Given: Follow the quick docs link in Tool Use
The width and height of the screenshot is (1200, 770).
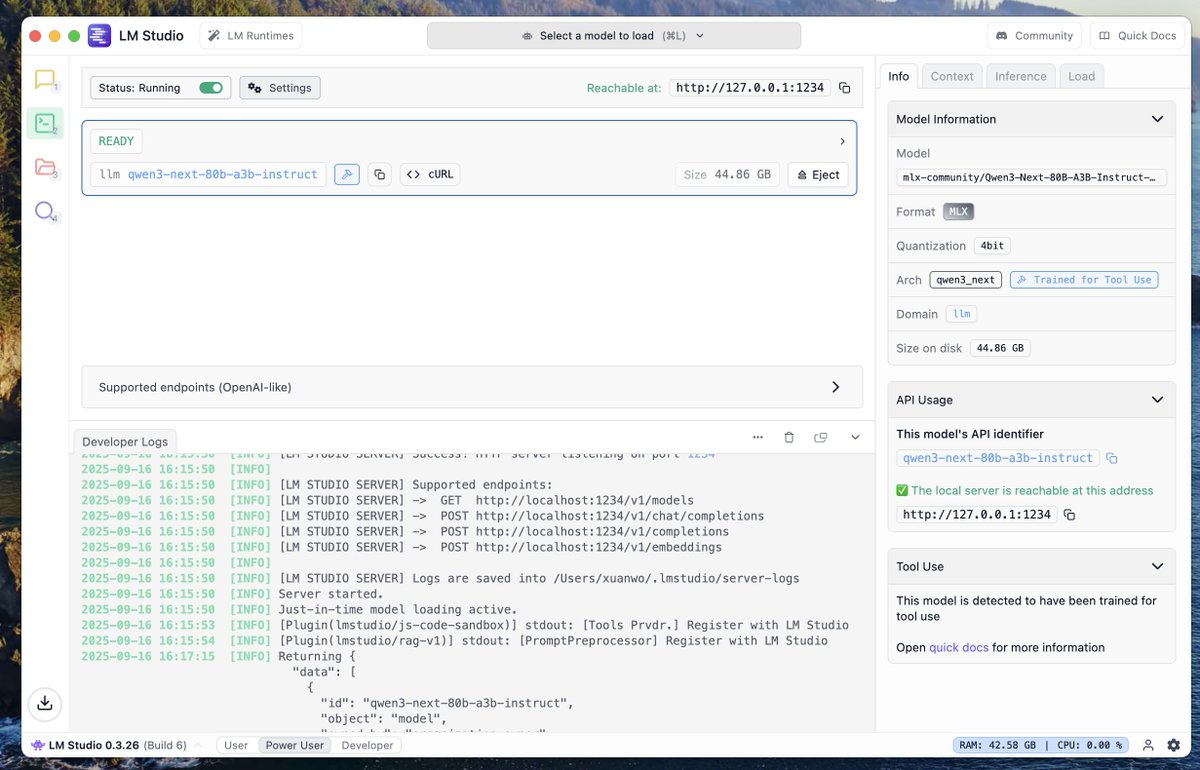Looking at the screenshot, I should pos(959,647).
